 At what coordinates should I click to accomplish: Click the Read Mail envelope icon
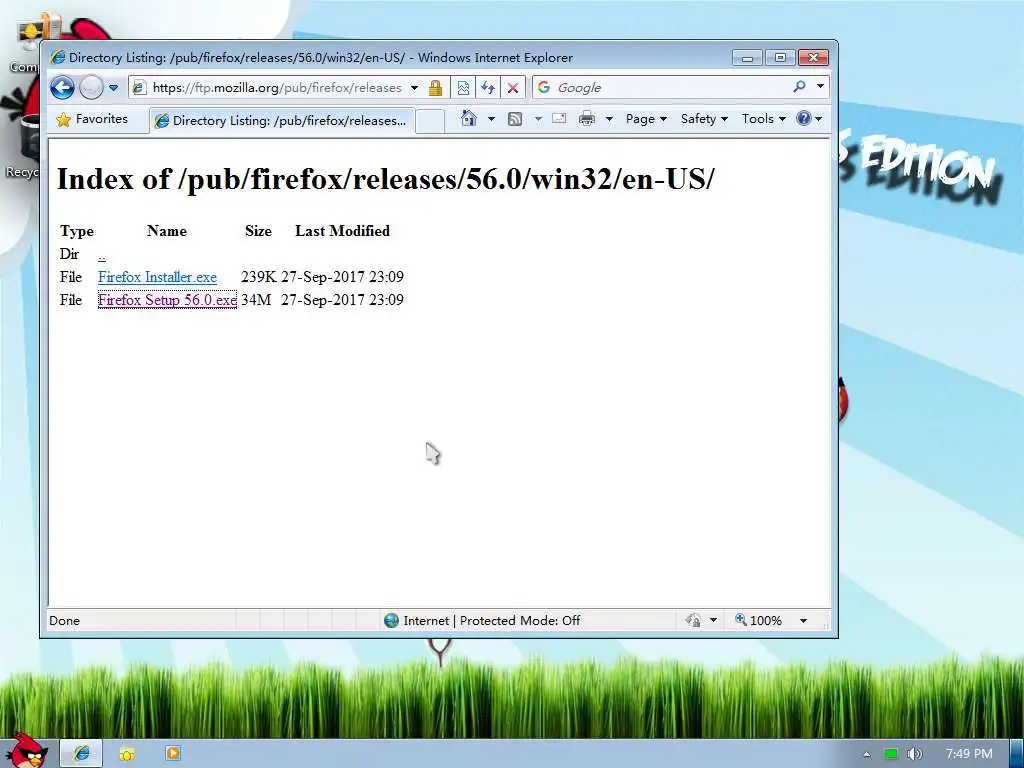point(559,118)
